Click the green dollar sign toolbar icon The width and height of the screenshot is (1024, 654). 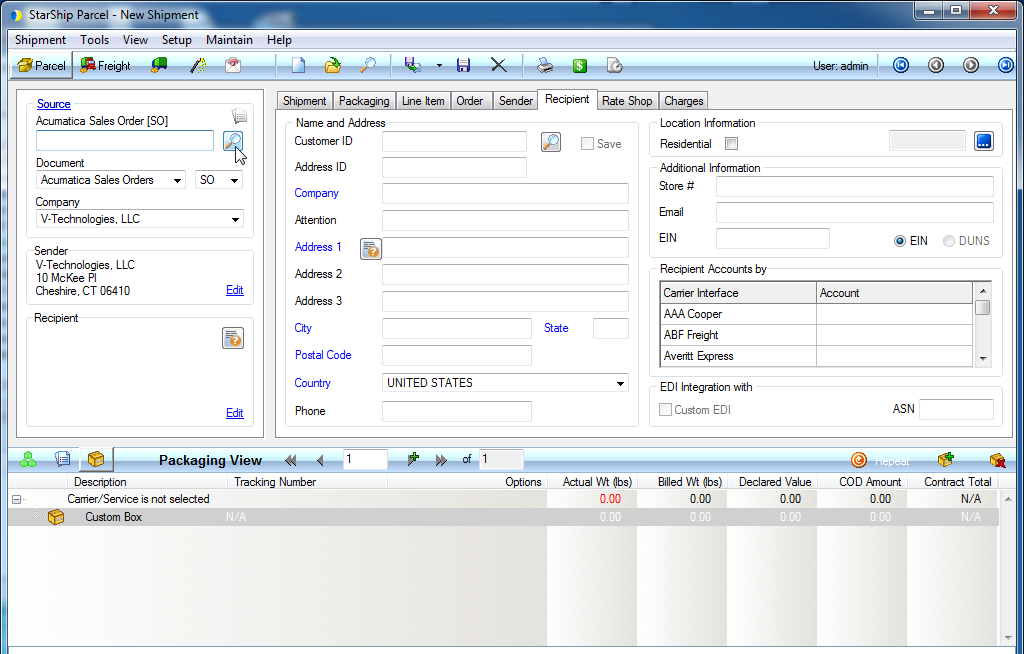coord(579,65)
